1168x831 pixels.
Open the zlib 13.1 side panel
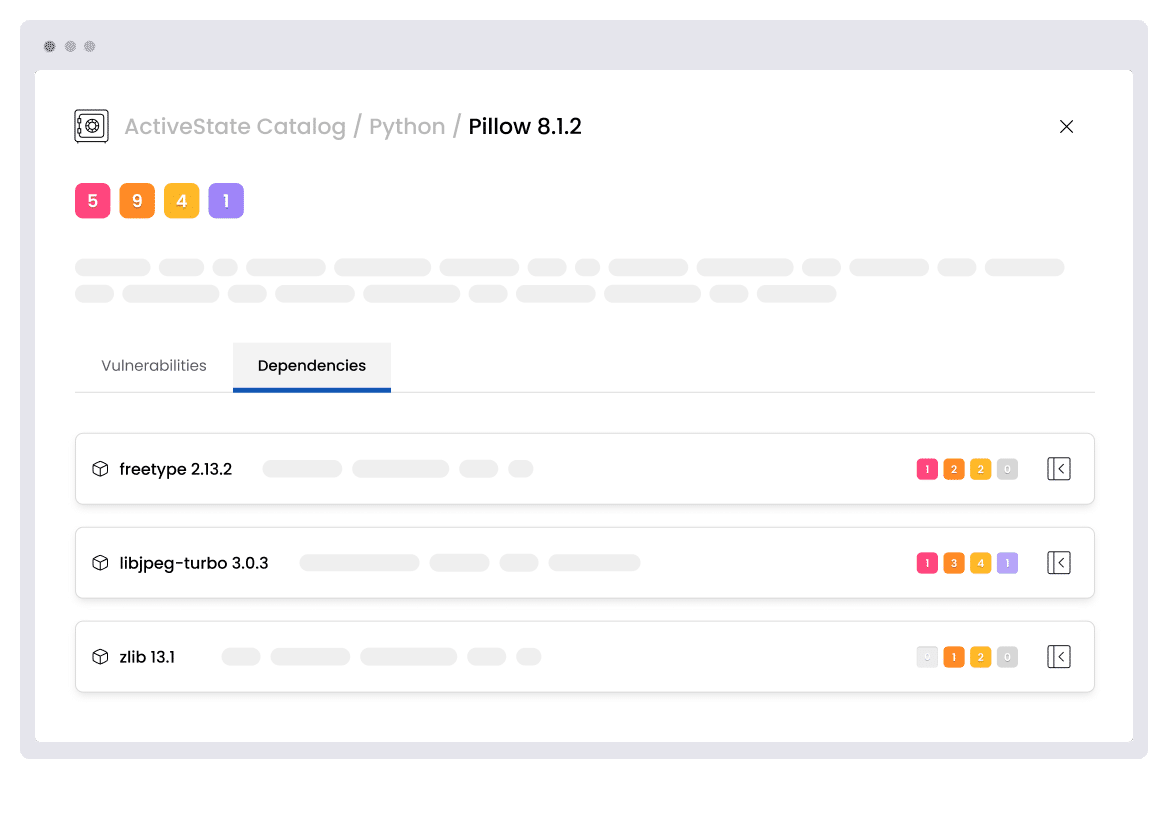pyautogui.click(x=1058, y=657)
